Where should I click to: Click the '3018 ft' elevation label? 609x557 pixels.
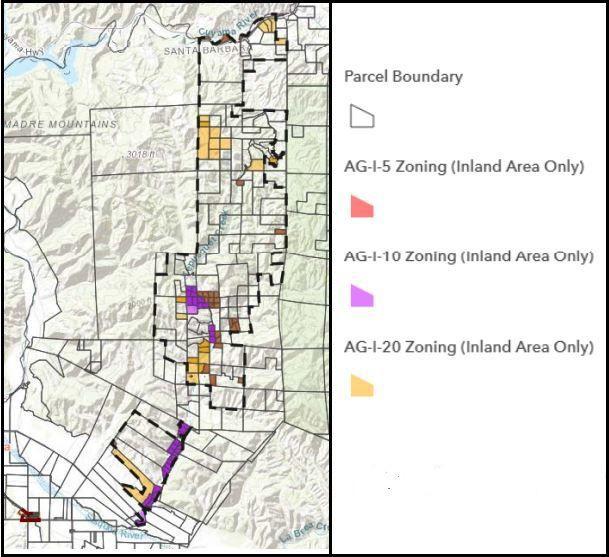point(140,154)
